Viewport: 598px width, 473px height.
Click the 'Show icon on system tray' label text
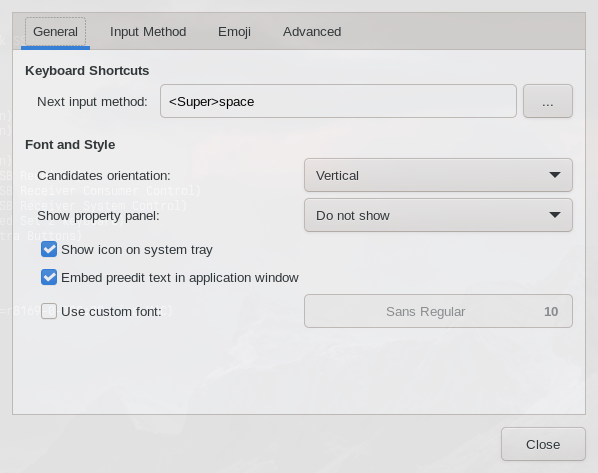tap(137, 250)
